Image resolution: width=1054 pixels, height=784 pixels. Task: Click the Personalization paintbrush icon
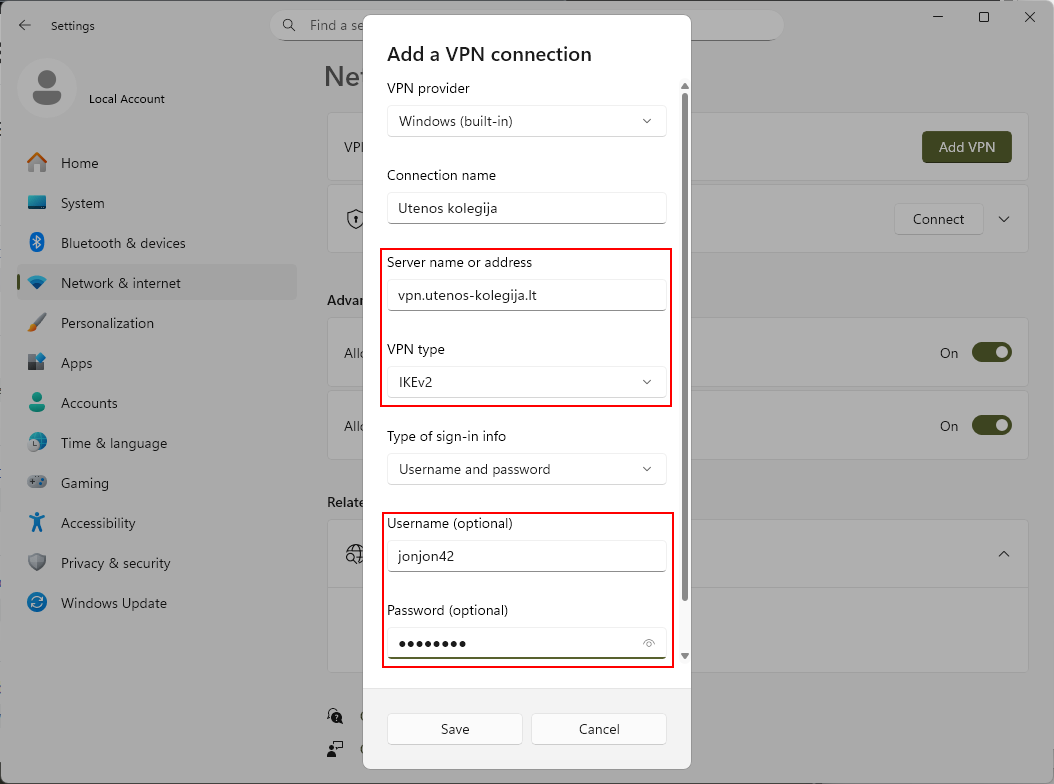37,323
